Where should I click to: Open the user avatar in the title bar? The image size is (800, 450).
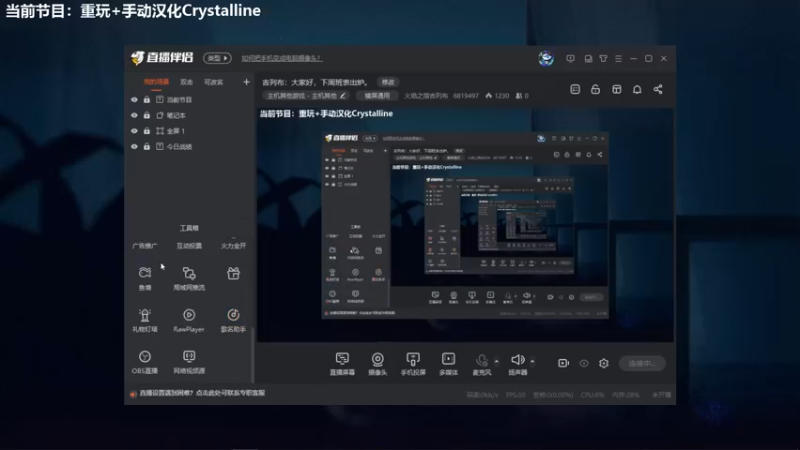546,58
